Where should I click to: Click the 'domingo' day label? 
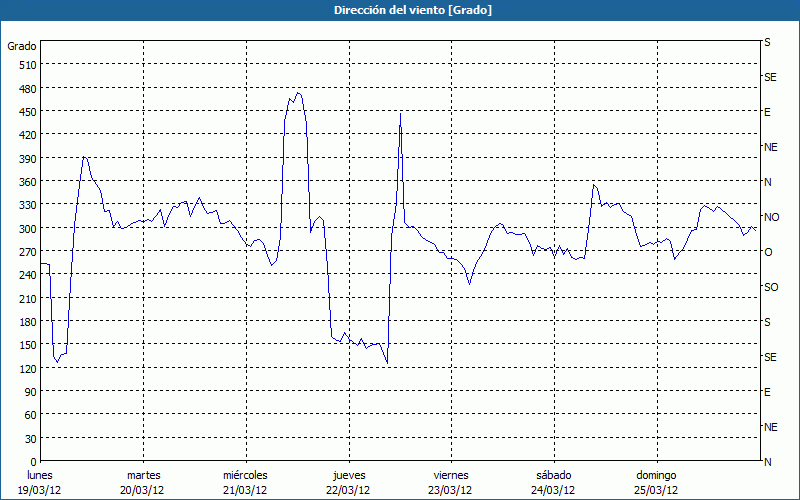[x=656, y=476]
